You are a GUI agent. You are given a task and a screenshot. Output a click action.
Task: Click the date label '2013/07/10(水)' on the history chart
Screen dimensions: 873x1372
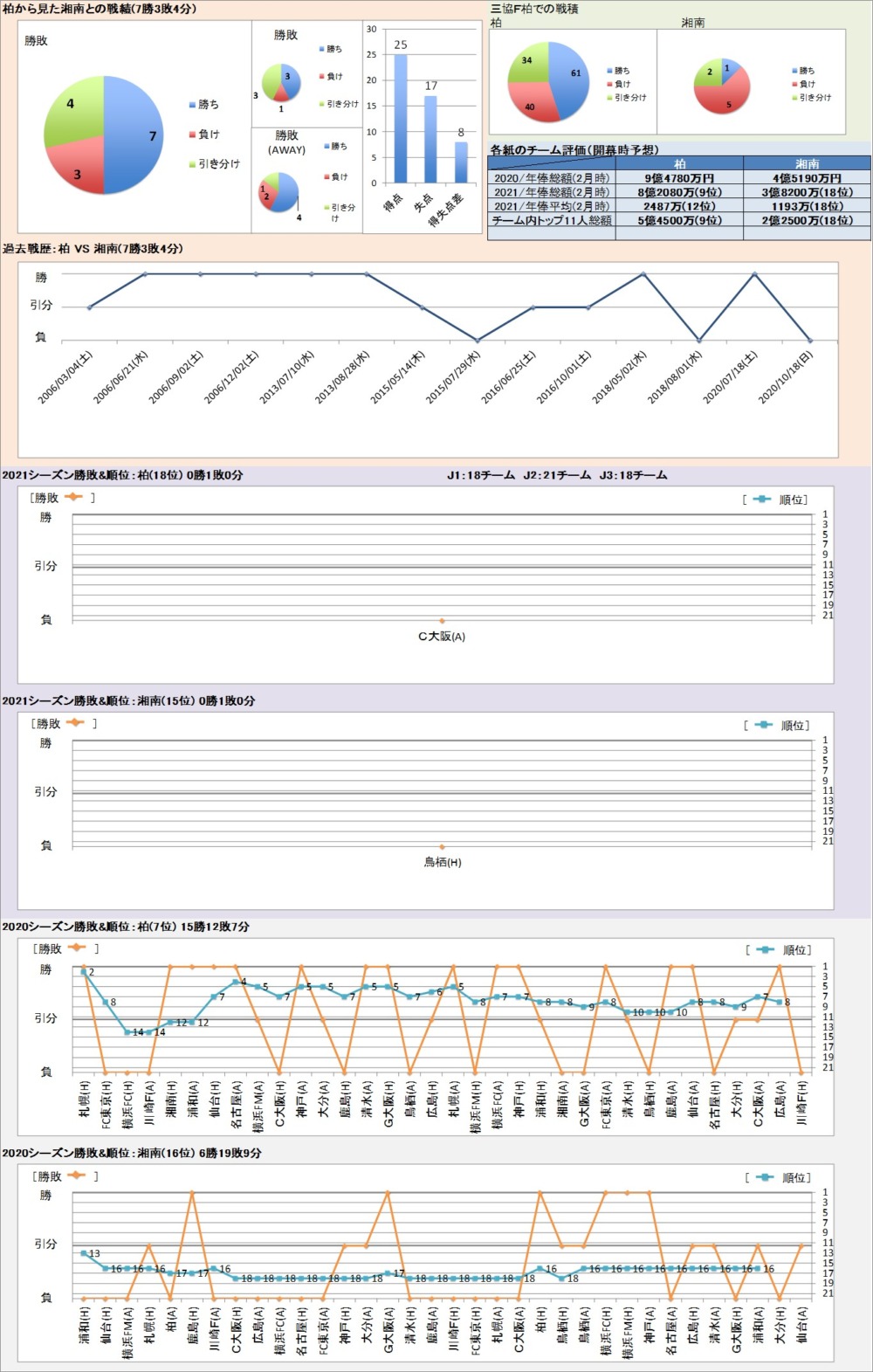click(287, 377)
